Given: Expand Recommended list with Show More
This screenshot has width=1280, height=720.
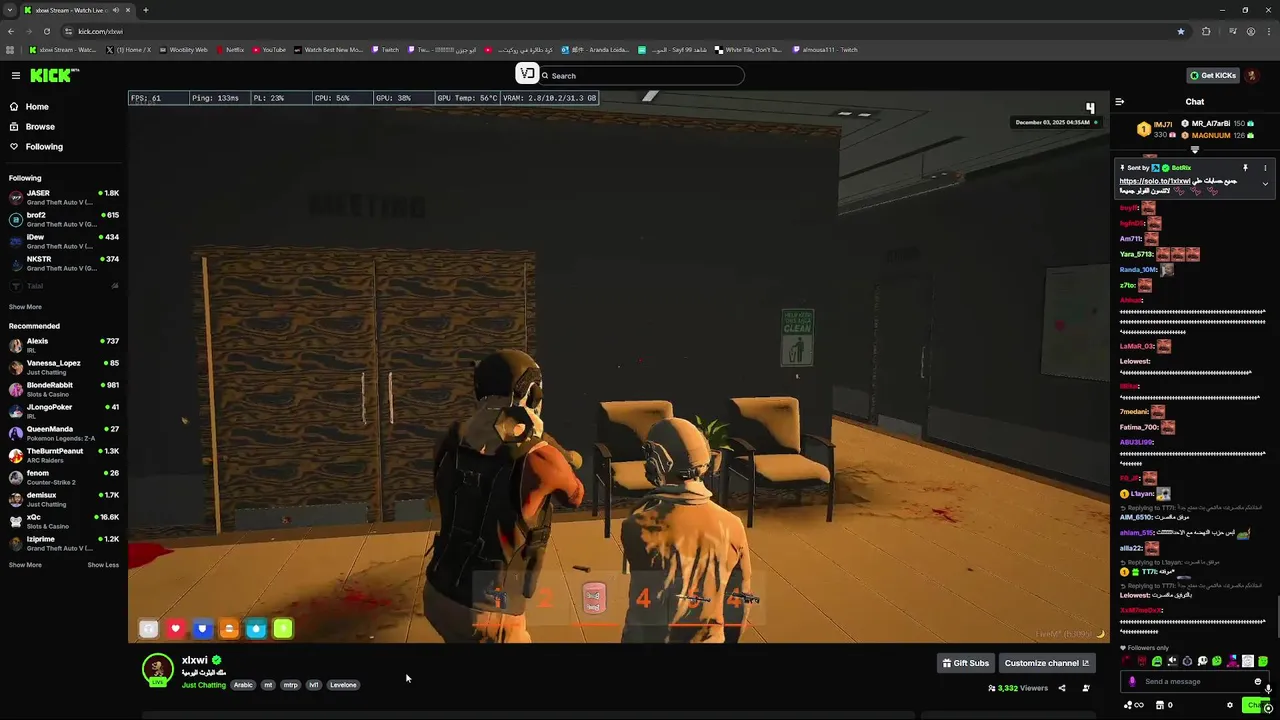Looking at the screenshot, I should click(x=25, y=565).
